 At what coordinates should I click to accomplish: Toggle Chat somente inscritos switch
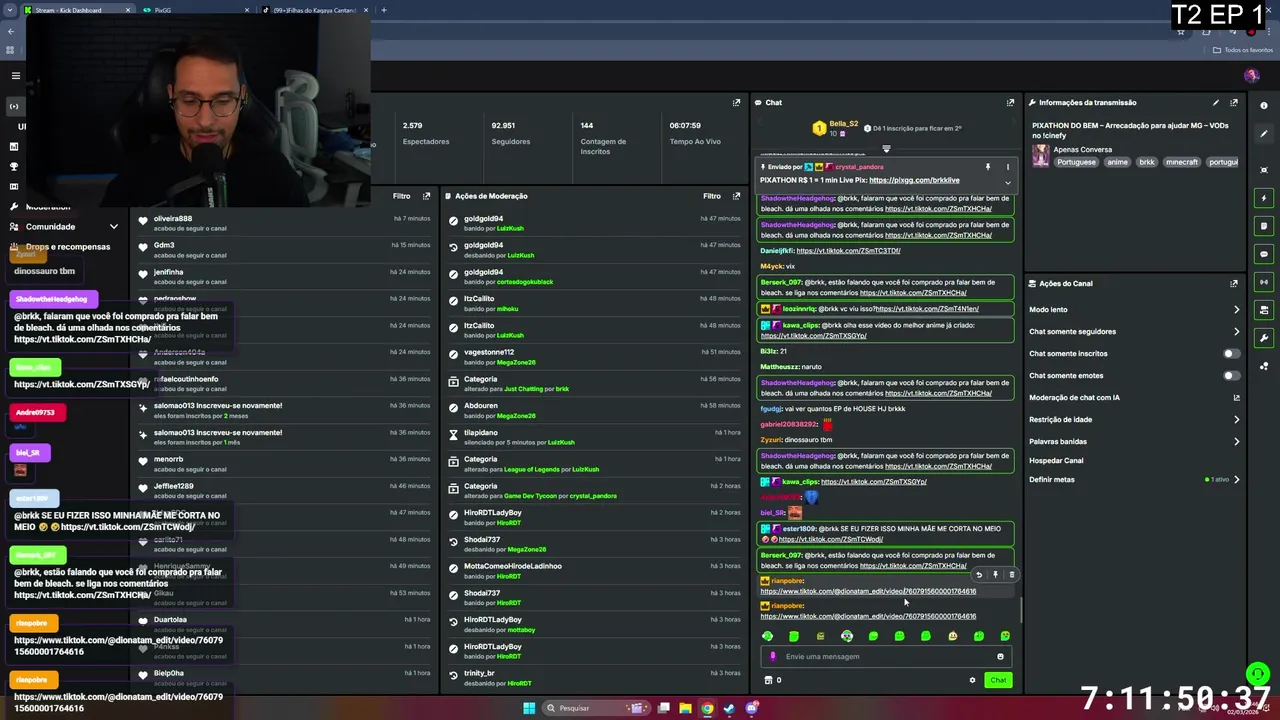point(1232,353)
